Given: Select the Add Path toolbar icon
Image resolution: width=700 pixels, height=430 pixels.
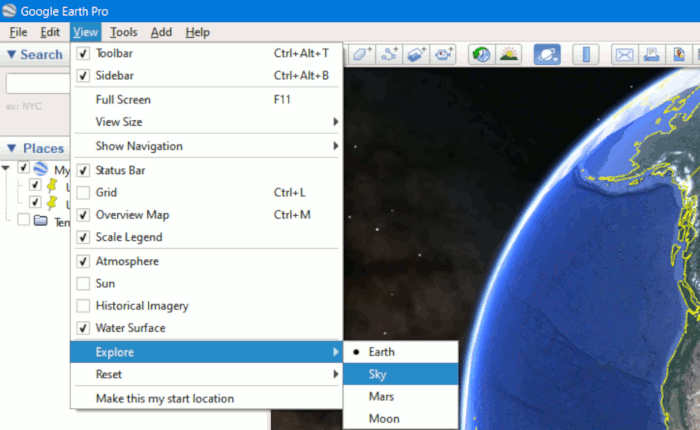Looking at the screenshot, I should 389,54.
